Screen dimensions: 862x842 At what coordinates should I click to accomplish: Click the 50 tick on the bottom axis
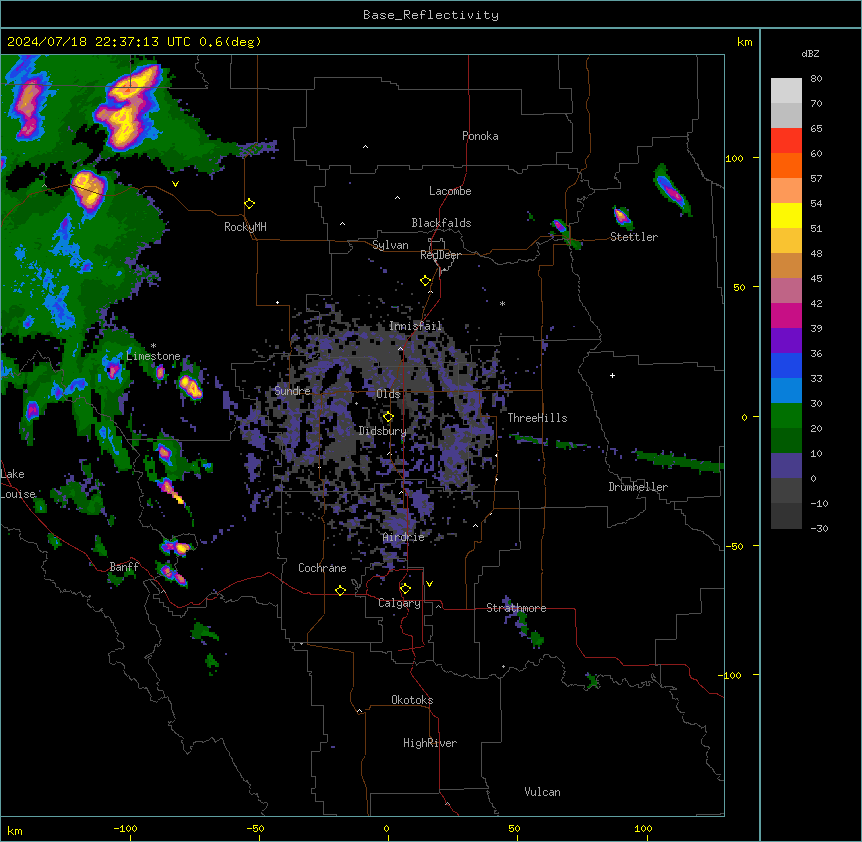[x=514, y=828]
